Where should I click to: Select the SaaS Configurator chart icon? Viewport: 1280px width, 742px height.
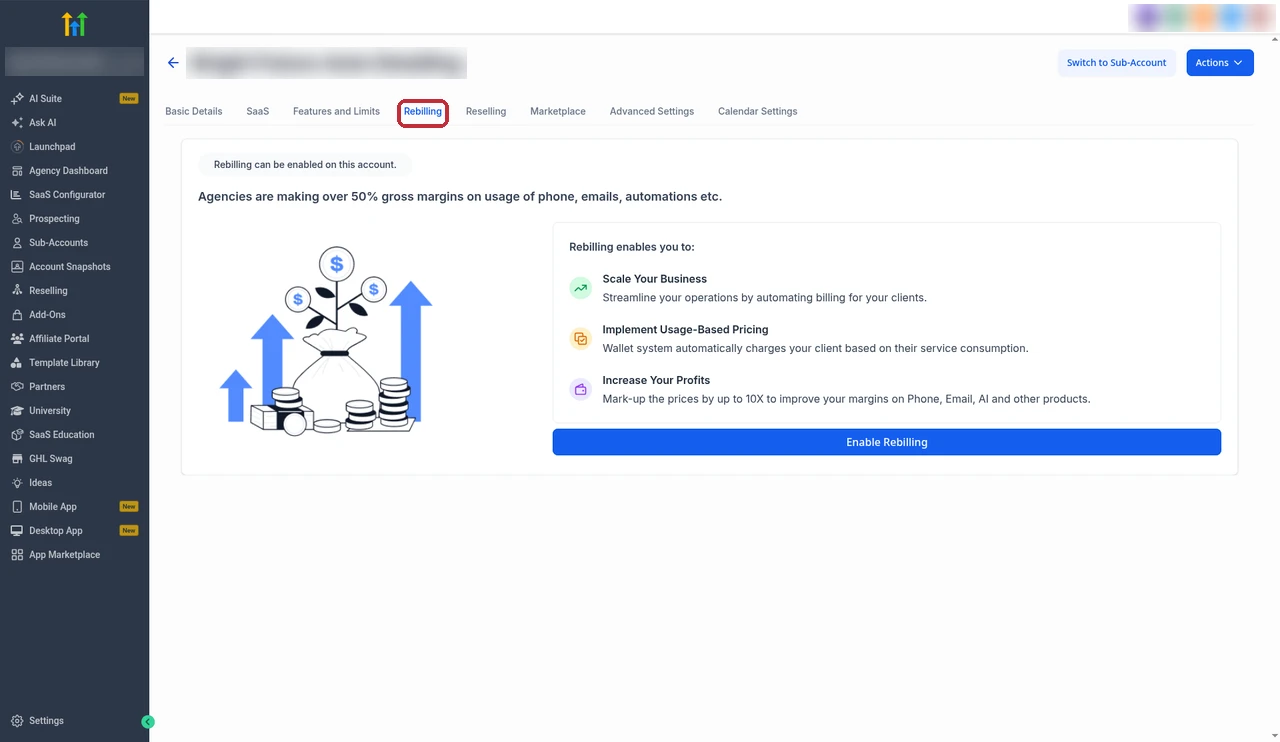pos(17,195)
